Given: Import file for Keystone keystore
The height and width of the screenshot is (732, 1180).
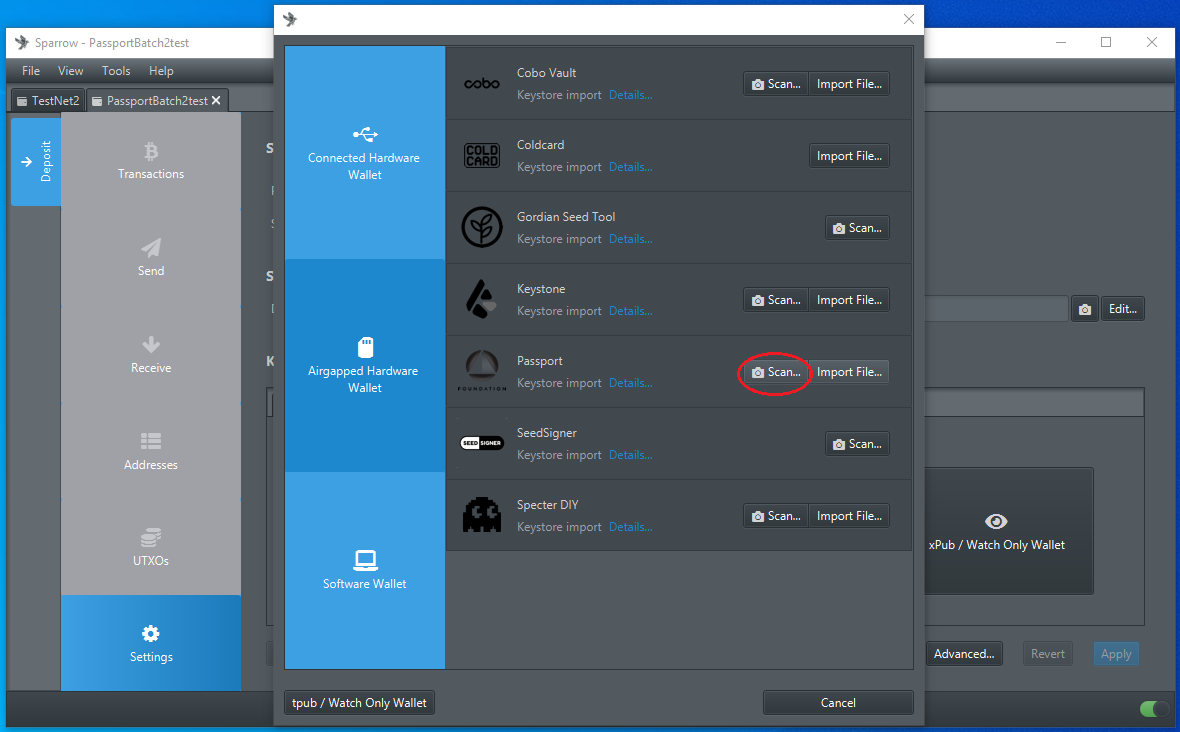Looking at the screenshot, I should point(850,300).
